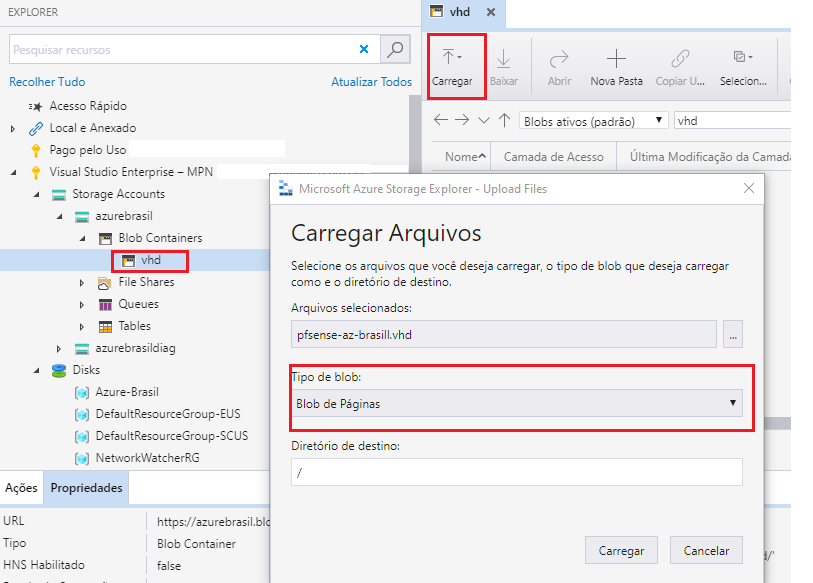
Task: Click the Blob Container Tipo value
Action: (196, 544)
